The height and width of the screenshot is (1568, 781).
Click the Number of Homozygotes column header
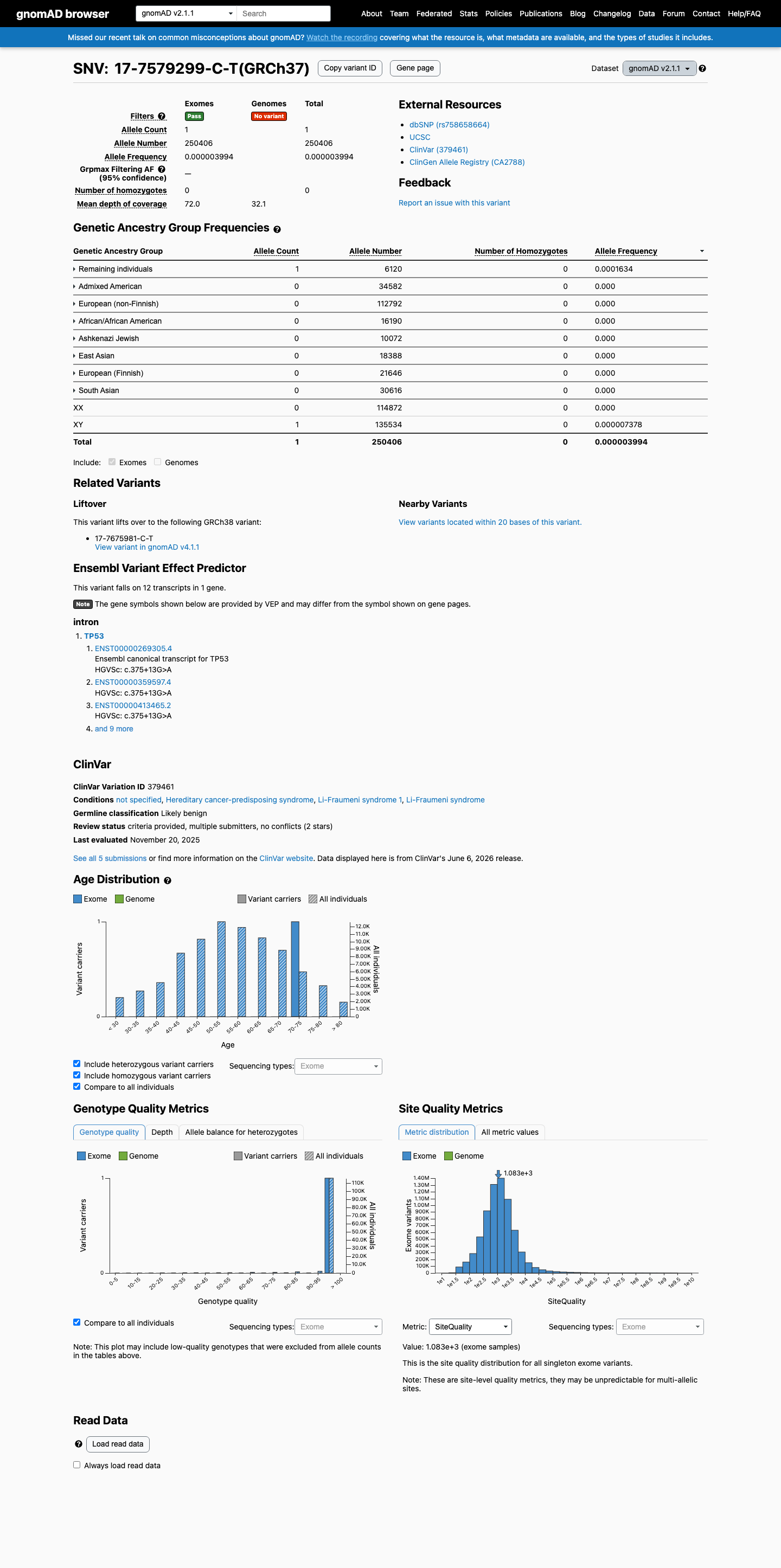pos(521,252)
